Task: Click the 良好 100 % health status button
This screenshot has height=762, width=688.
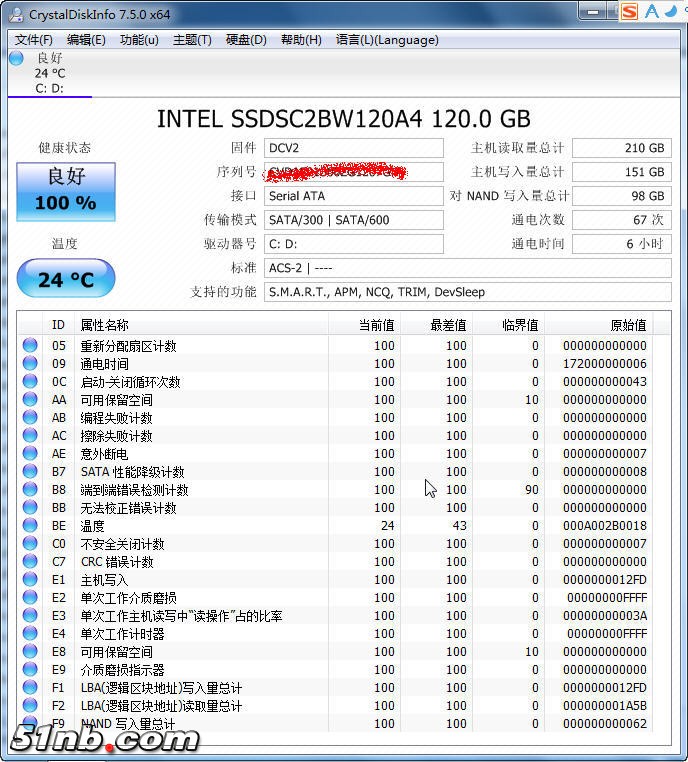Action: coord(66,190)
